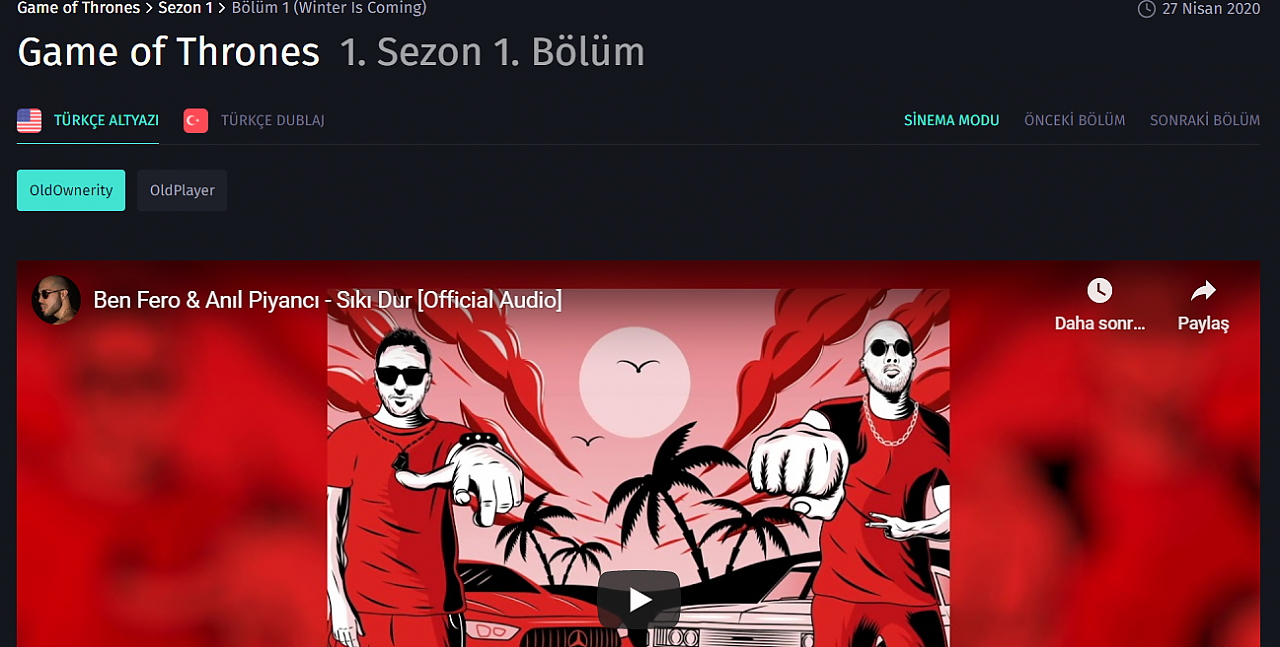Click the Watch later clock icon

click(x=1099, y=291)
